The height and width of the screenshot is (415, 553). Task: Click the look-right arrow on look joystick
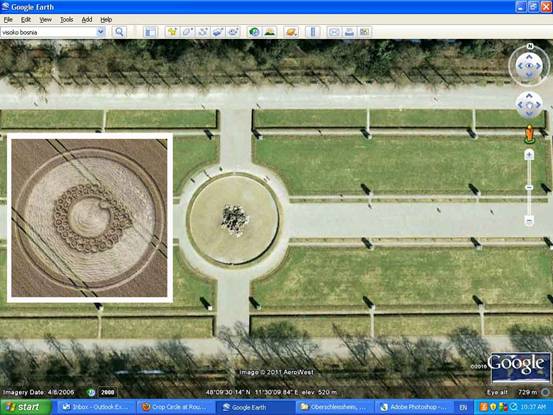coord(539,66)
